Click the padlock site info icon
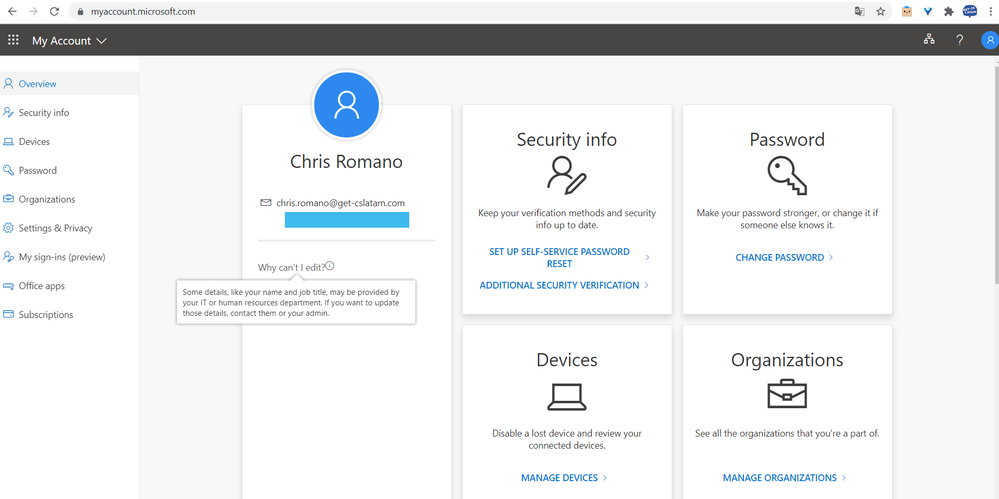The height and width of the screenshot is (499, 999). click(x=80, y=11)
